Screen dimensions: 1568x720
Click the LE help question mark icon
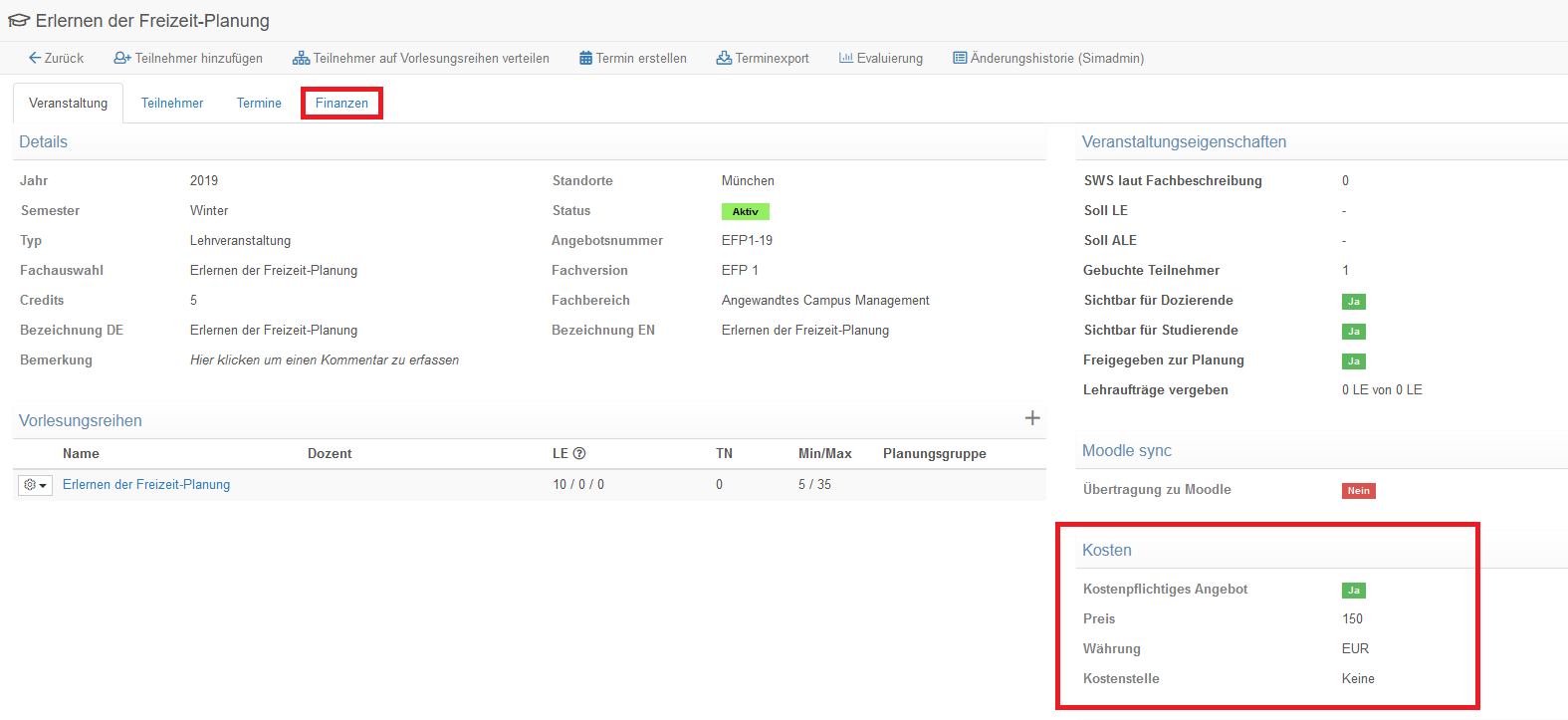pyautogui.click(x=579, y=453)
